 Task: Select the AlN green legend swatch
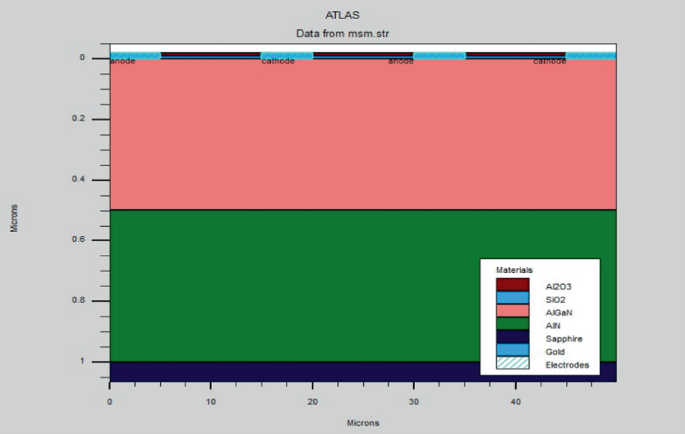pyautogui.click(x=512, y=324)
